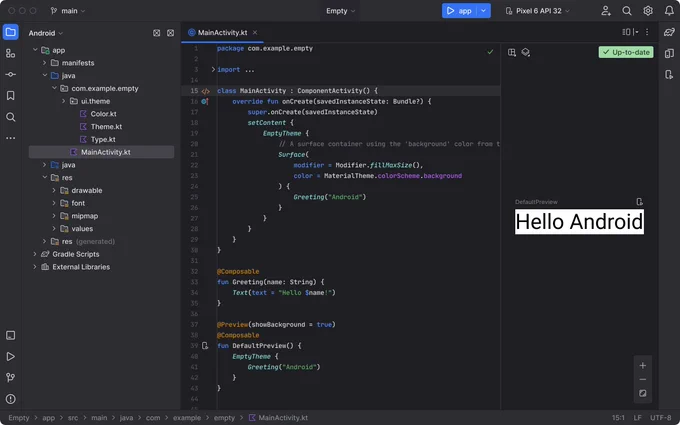Click deploy preview icon next to DefaultPreview
680x425 pixels.
(x=640, y=202)
